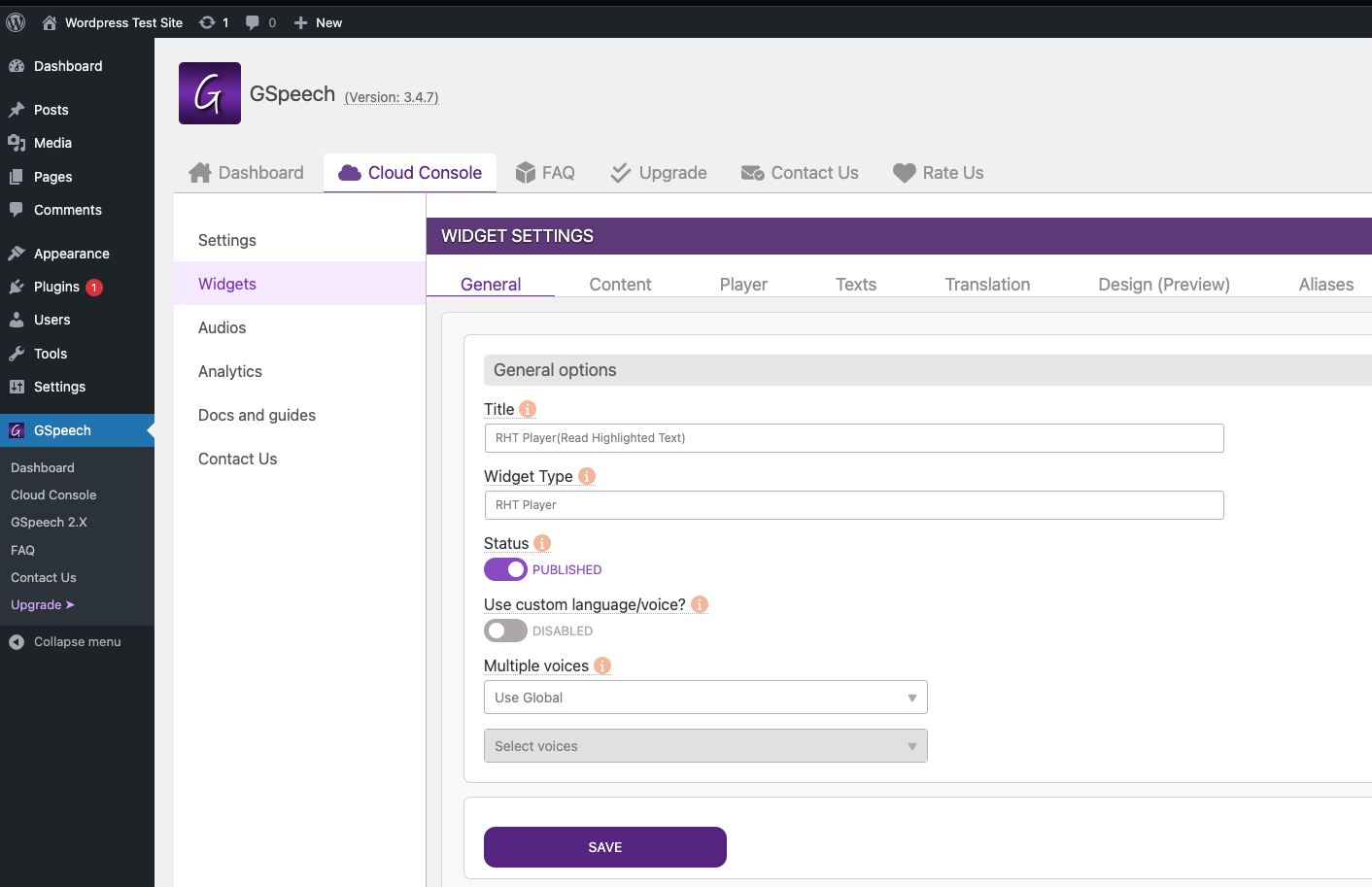
Task: Open the Contact Us tab in header
Action: point(800,173)
